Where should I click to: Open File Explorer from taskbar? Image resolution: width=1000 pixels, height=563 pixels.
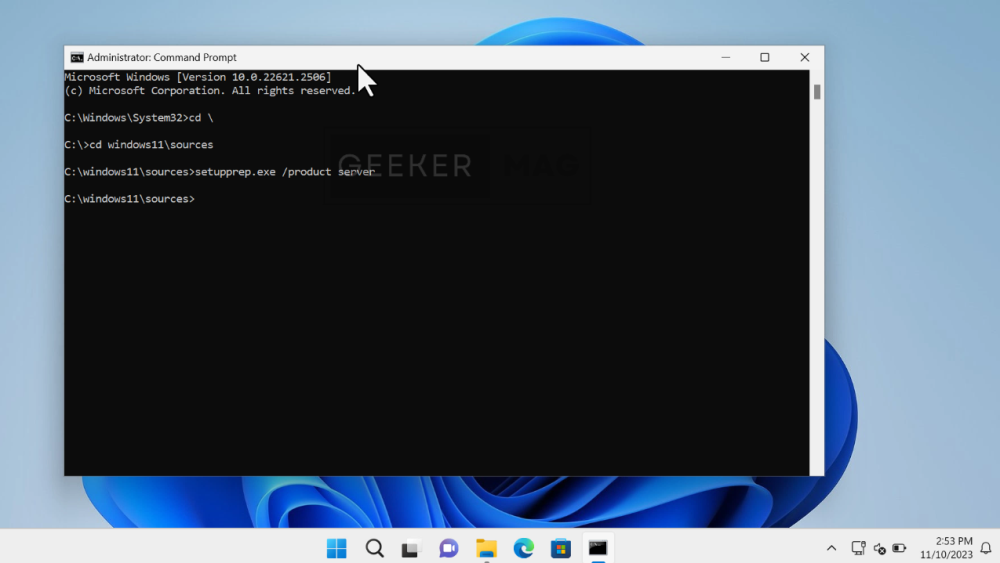click(x=486, y=548)
